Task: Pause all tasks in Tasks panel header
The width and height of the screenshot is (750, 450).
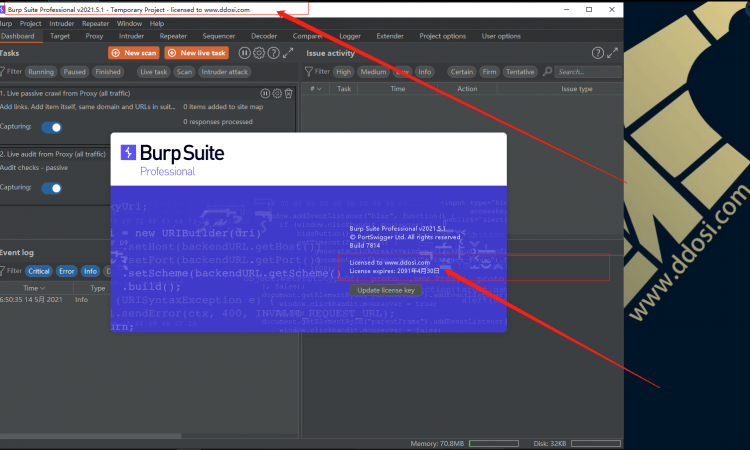Action: [x=244, y=53]
